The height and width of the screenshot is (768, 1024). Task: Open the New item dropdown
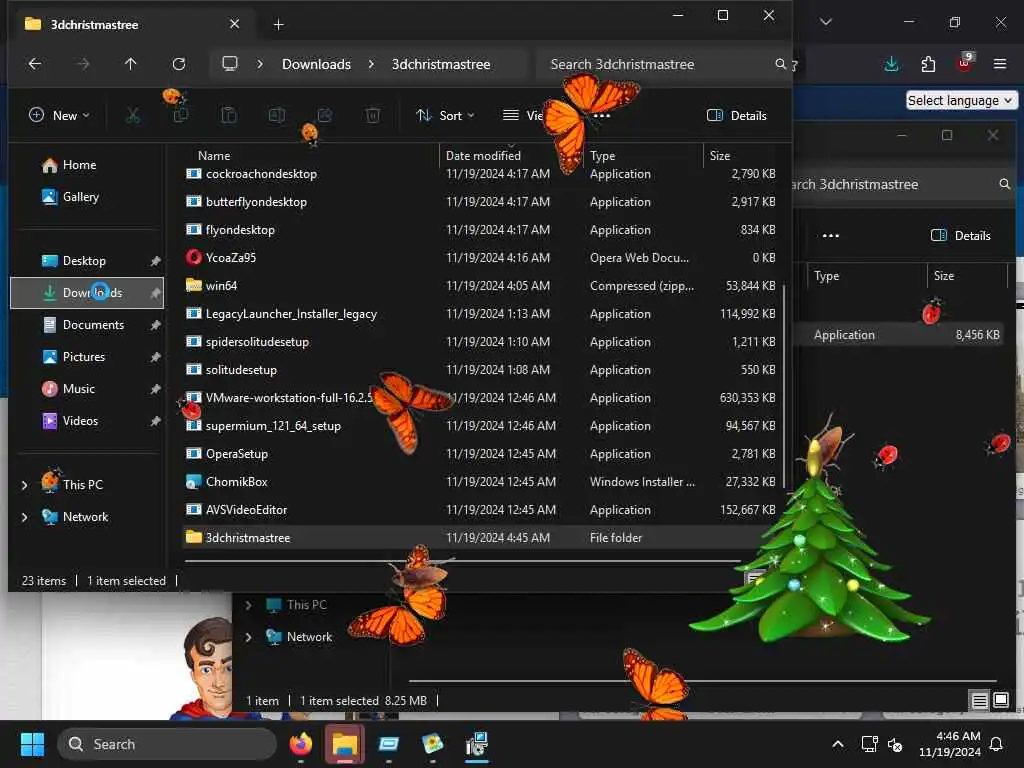[x=59, y=116]
